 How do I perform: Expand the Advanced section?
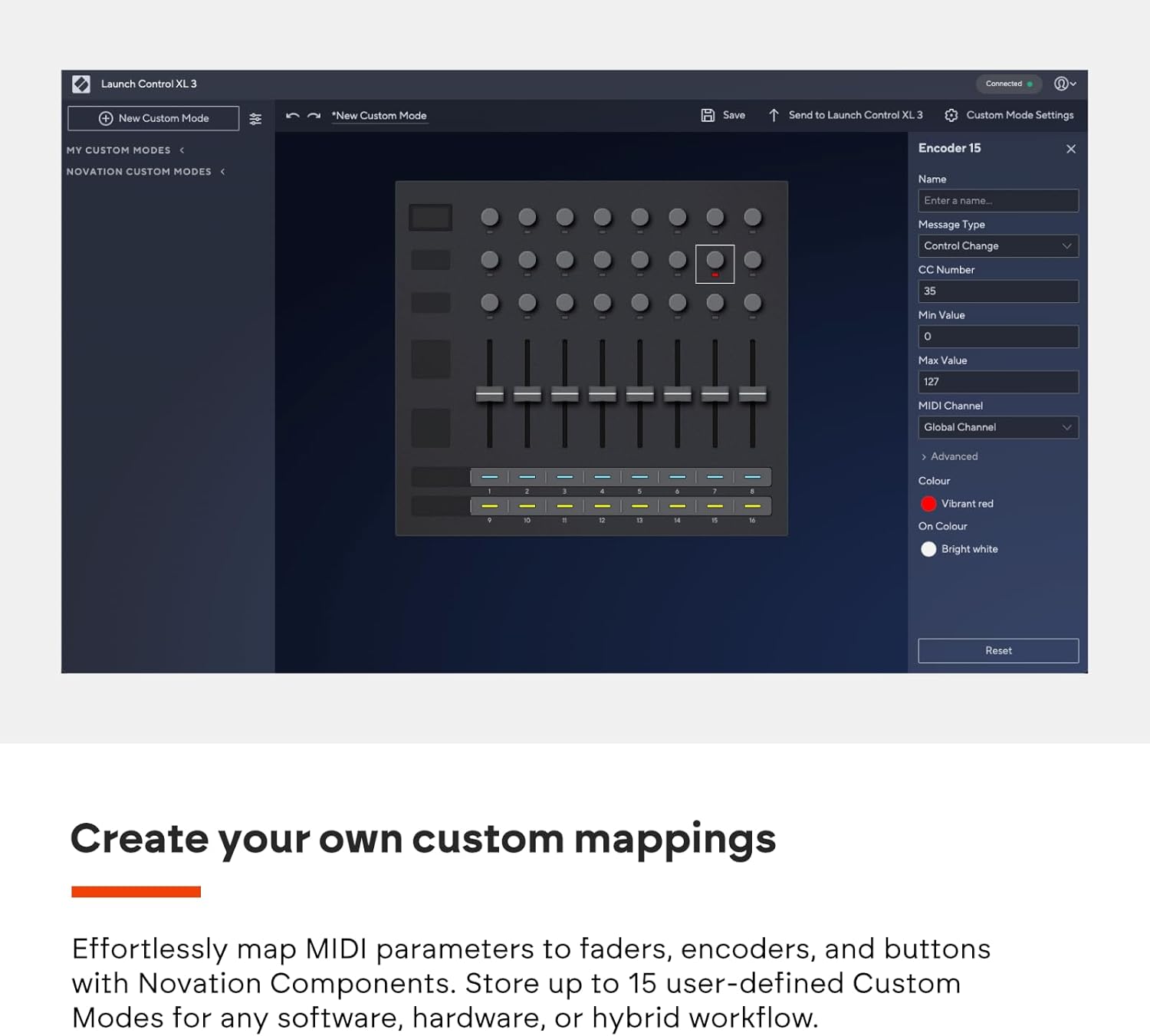(950, 456)
